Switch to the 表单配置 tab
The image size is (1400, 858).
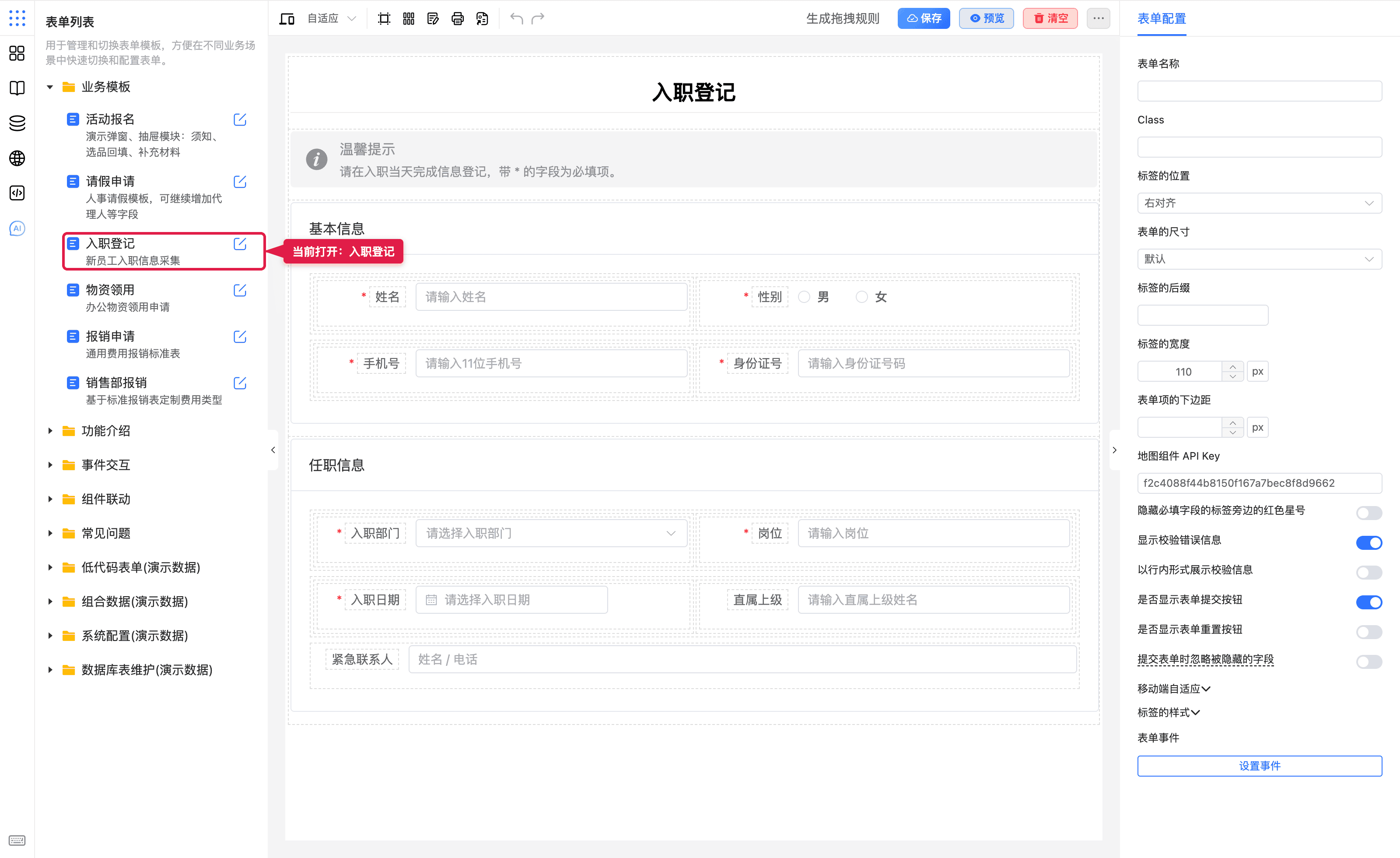click(x=1162, y=19)
